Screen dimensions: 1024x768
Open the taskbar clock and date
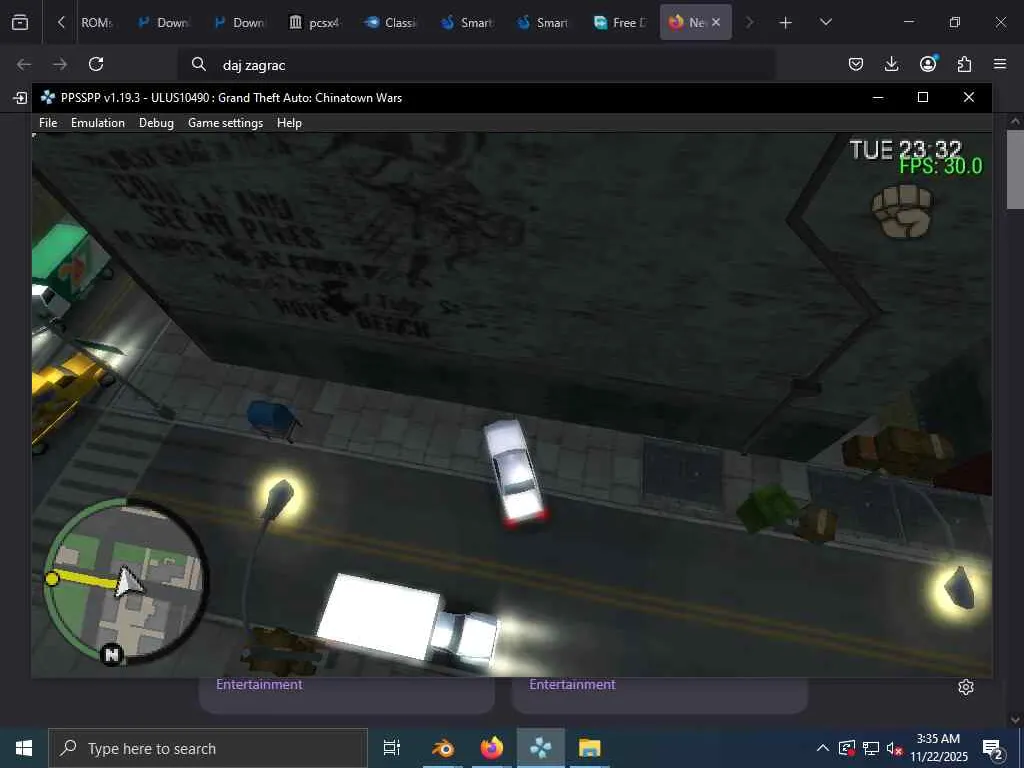[x=938, y=748]
